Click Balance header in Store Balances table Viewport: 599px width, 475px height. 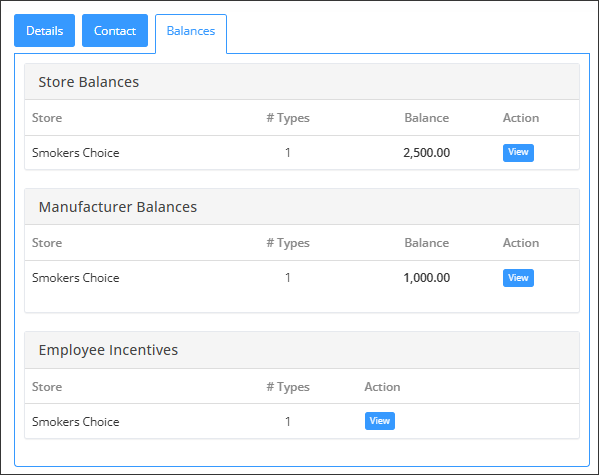[x=426, y=118]
